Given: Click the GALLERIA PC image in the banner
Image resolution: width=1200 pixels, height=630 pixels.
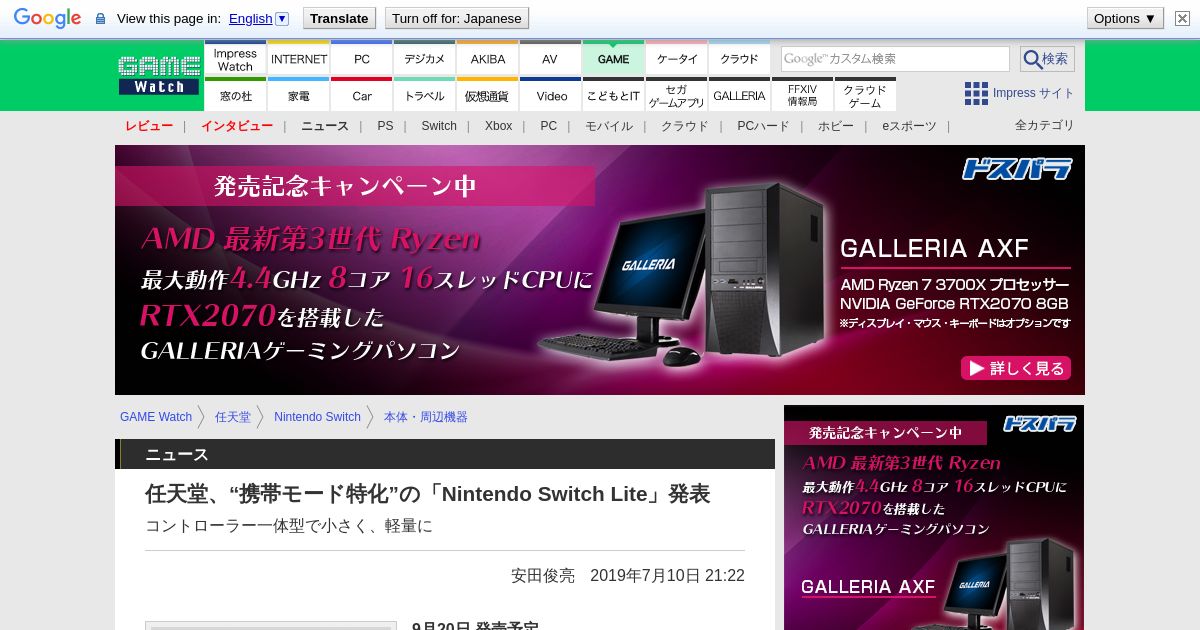Looking at the screenshot, I should (x=686, y=273).
